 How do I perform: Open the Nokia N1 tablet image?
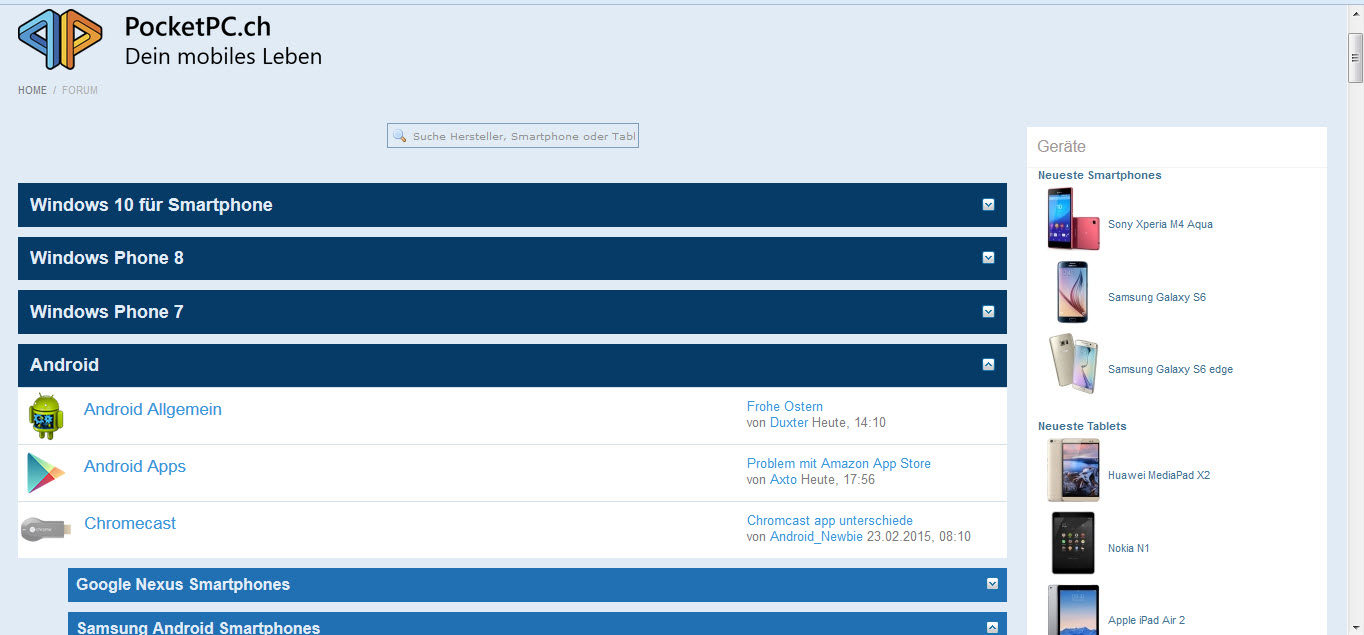tap(1073, 543)
